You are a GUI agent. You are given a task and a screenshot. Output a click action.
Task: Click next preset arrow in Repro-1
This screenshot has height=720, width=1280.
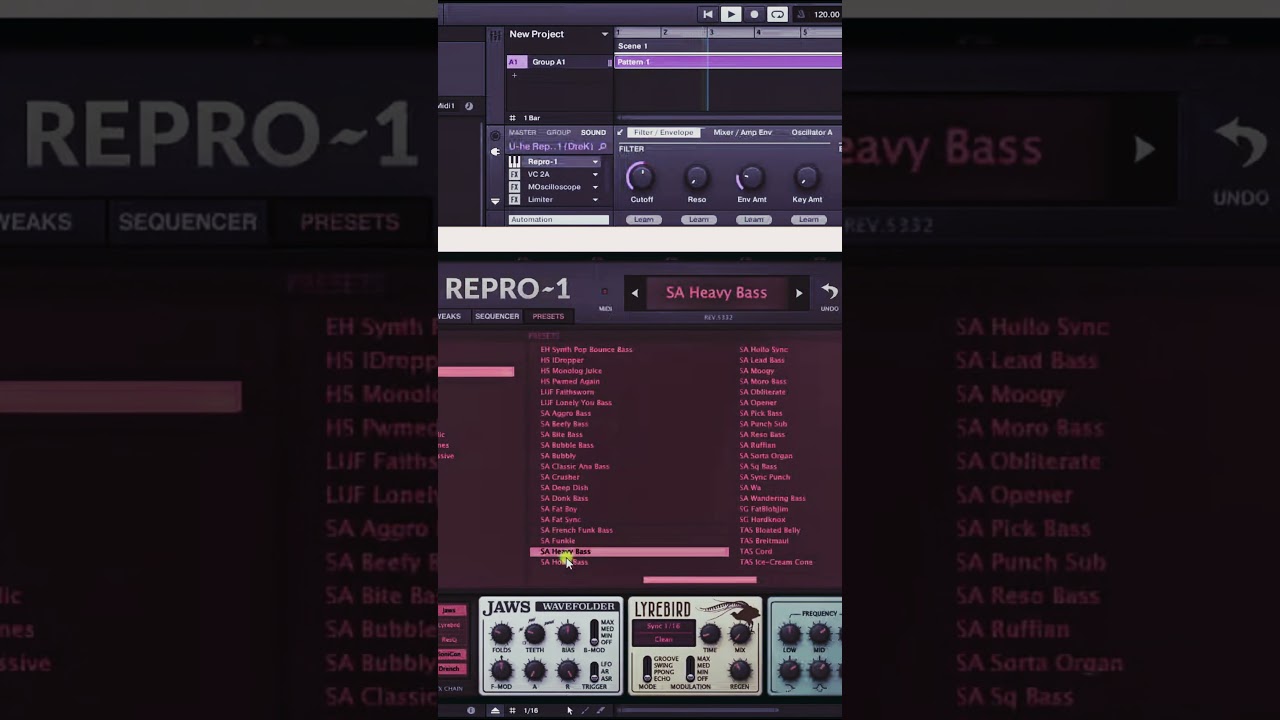798,293
